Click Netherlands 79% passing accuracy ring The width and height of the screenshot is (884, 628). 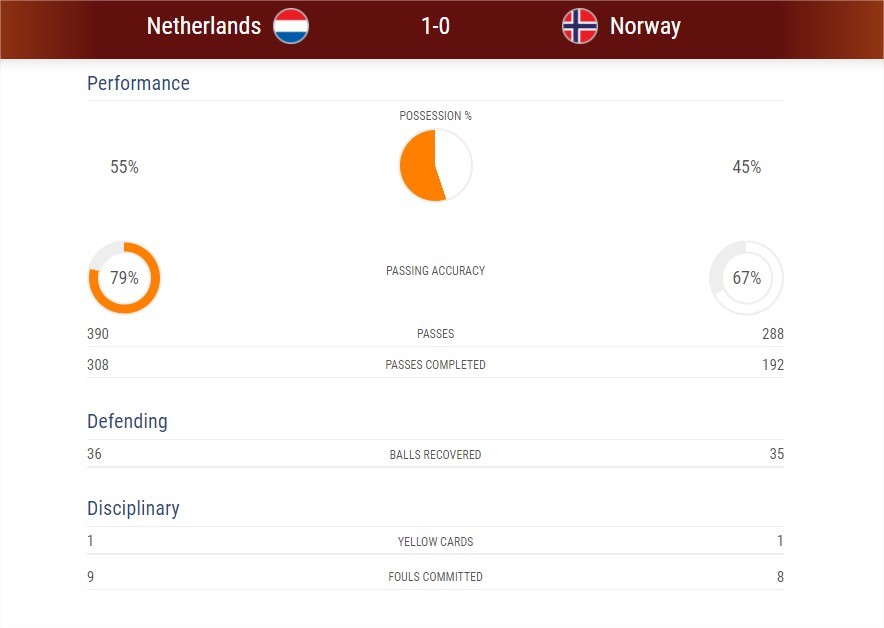point(125,277)
